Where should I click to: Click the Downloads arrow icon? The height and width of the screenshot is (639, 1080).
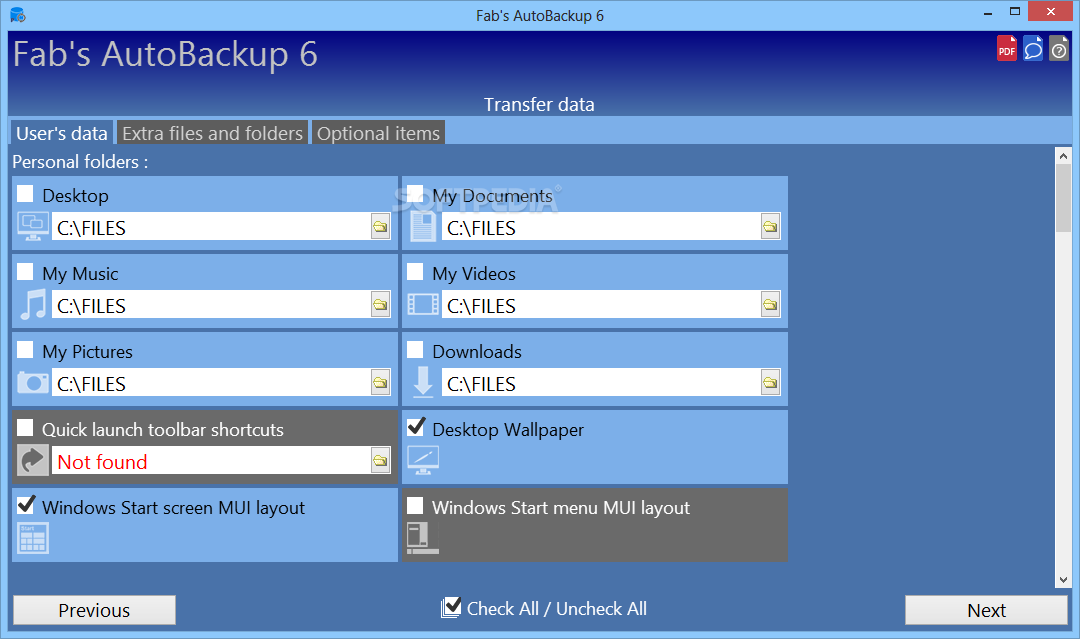coord(423,382)
